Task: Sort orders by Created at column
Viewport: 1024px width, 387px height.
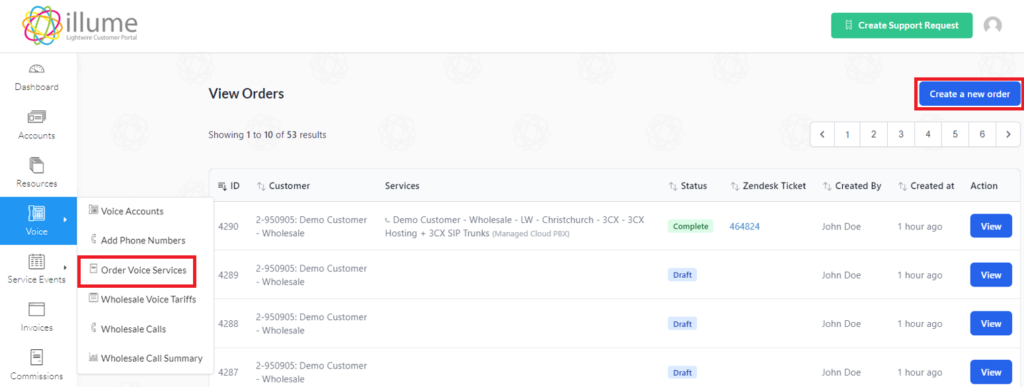Action: pos(926,186)
